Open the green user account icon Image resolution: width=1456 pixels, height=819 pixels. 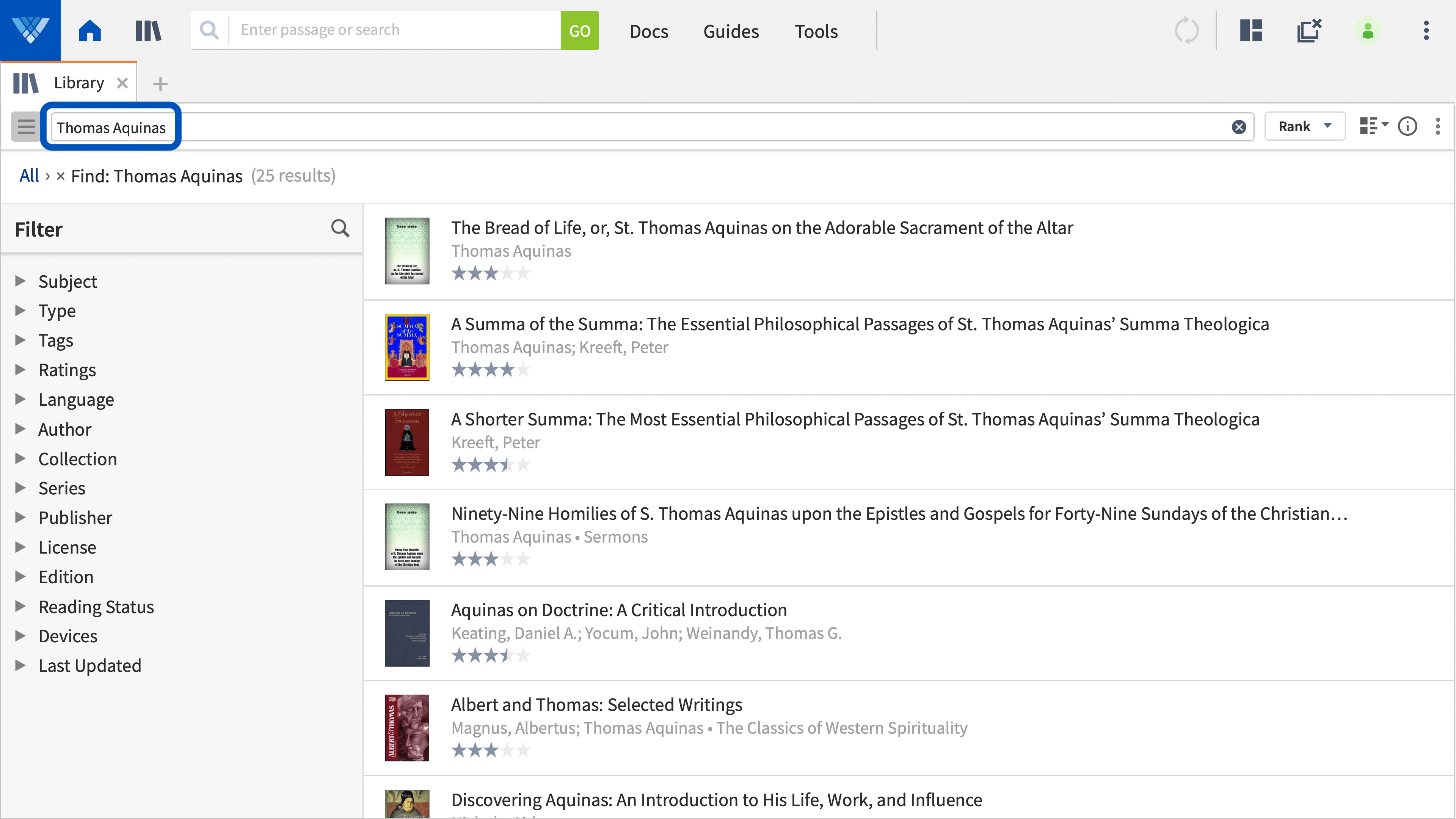1367,30
